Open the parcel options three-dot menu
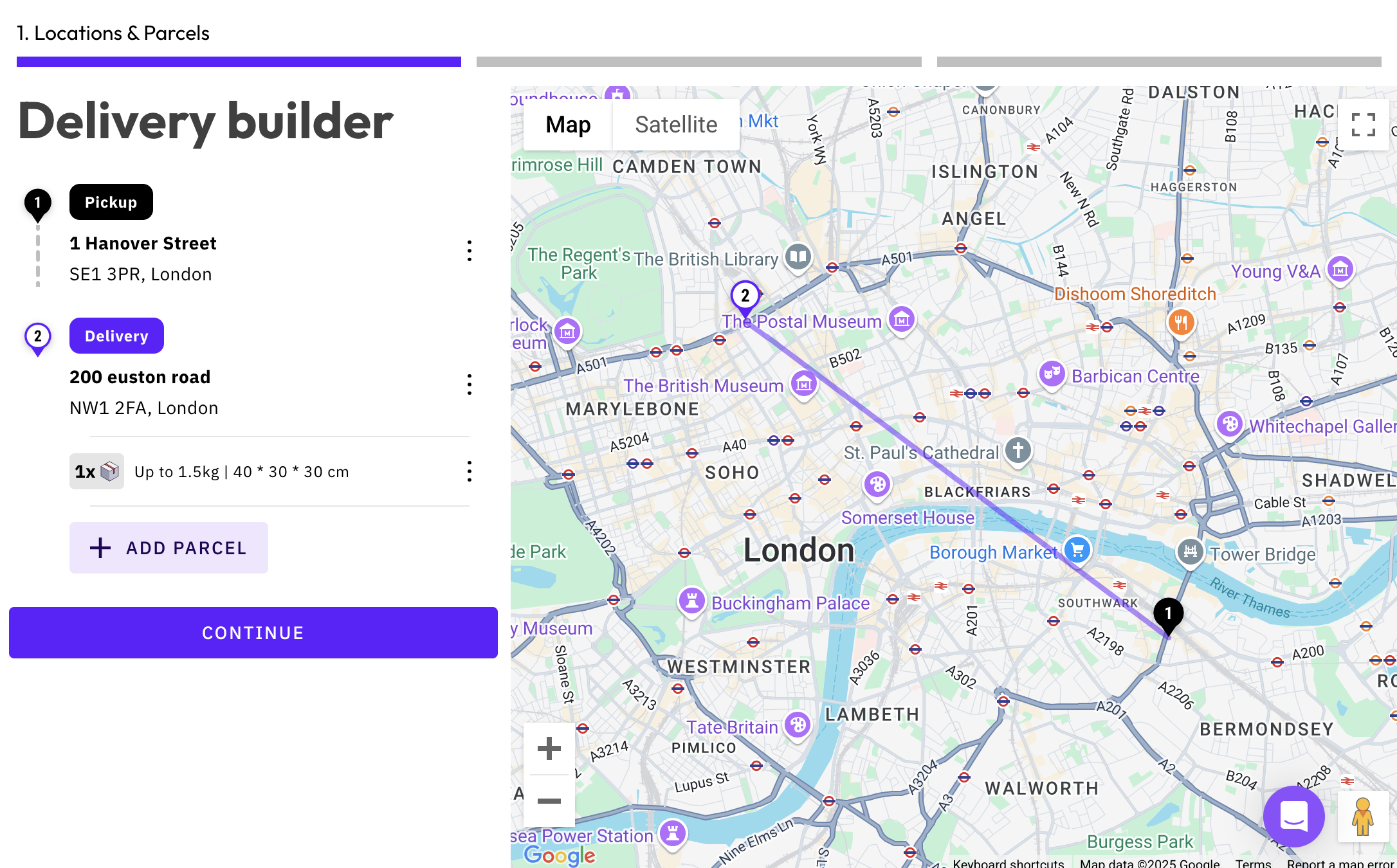This screenshot has width=1397, height=868. click(x=470, y=471)
